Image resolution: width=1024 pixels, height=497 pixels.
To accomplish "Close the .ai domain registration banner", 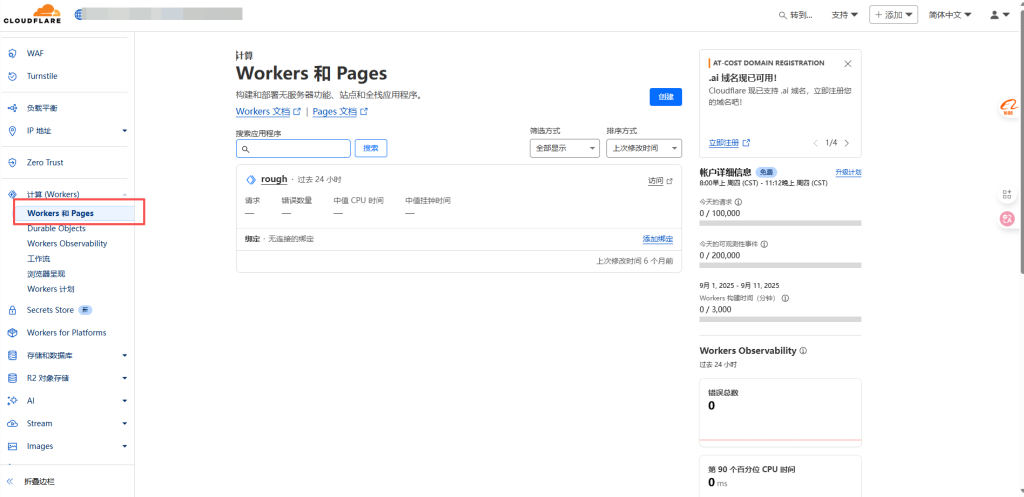I will click(848, 63).
